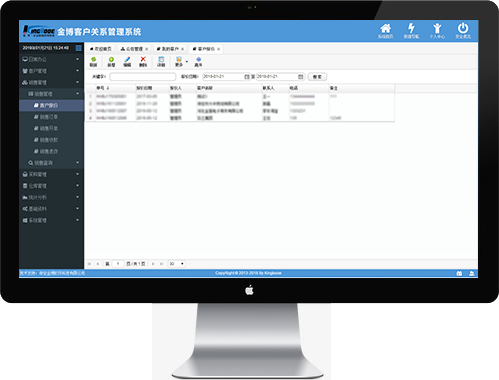Open 销售收款 in sidebar tree
Image resolution: width=499 pixels, height=380 pixels.
point(51,140)
